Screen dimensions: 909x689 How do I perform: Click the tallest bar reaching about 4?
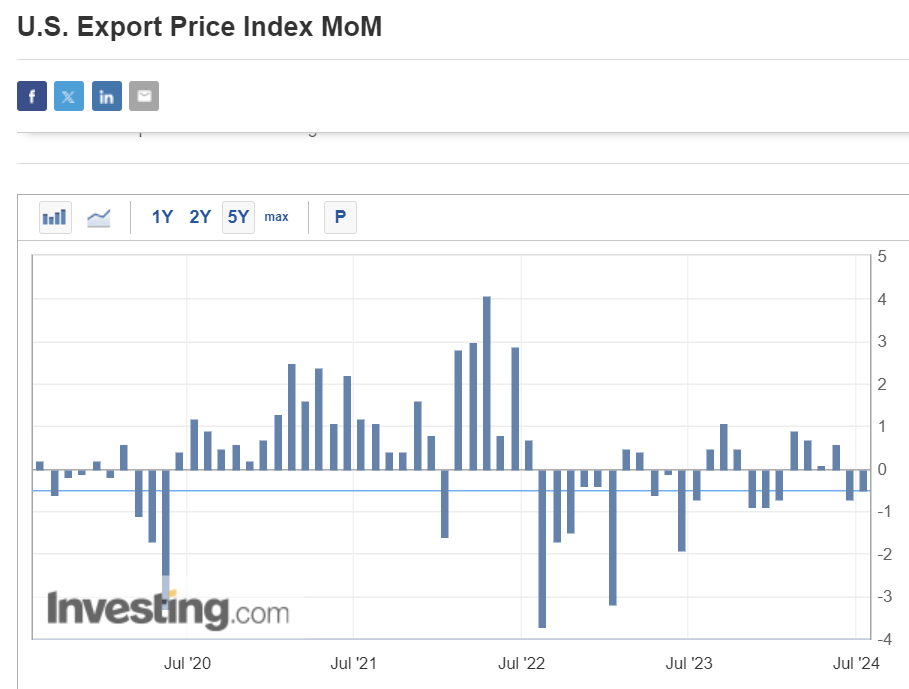click(487, 380)
